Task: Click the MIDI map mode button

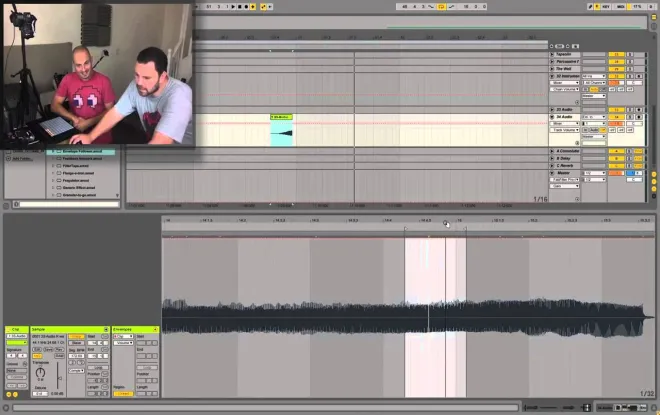Action: tap(621, 7)
